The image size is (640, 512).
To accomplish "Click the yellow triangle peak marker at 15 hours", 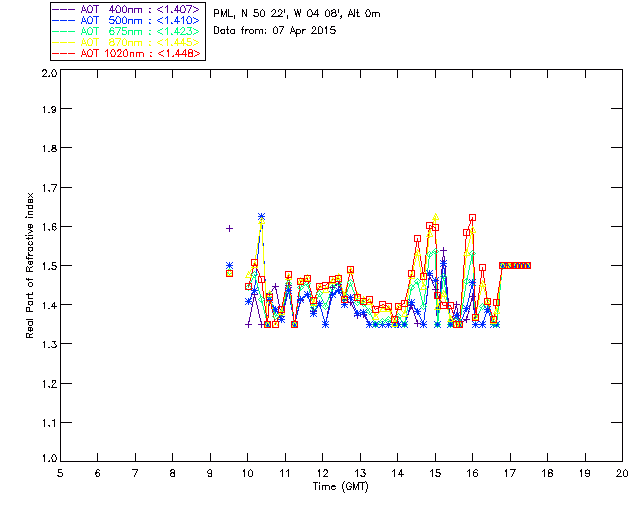I will pyautogui.click(x=436, y=216).
